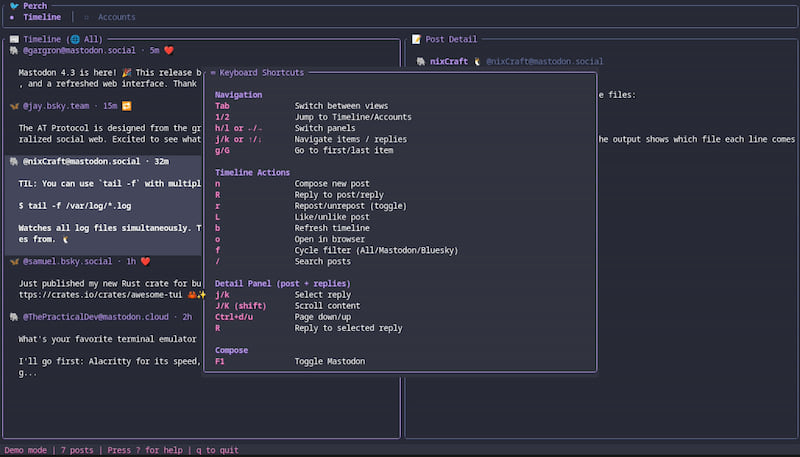Click the heart icon on @samuel.bsky.social post
Viewport: 800px width, 457px height.
(x=145, y=261)
